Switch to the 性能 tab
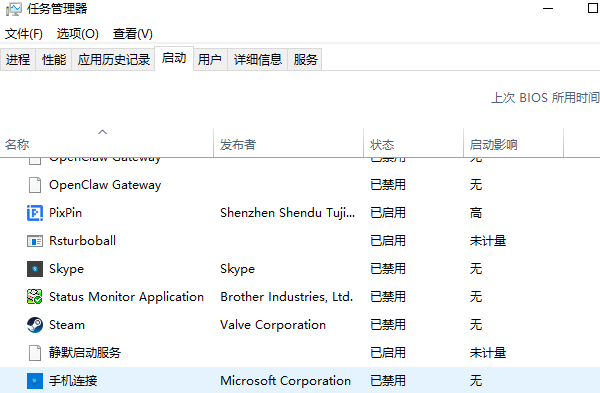The width and height of the screenshot is (600, 393). click(x=54, y=59)
